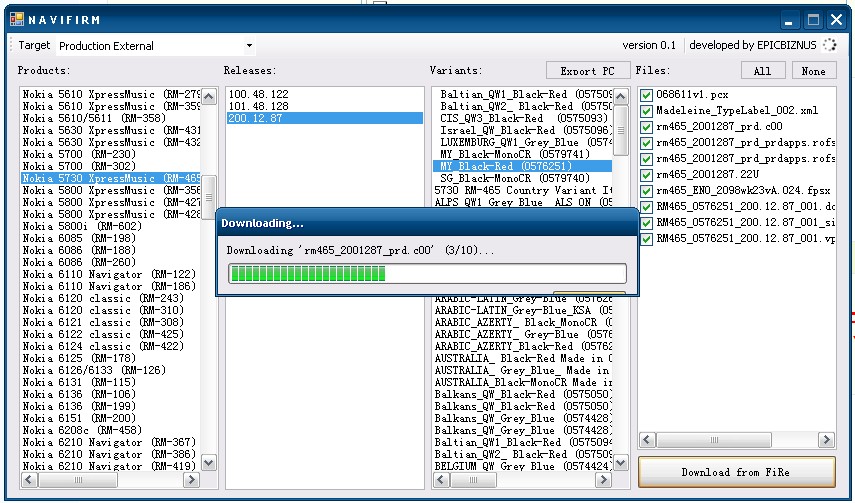Click Variants list scroll up arrow

[621, 97]
